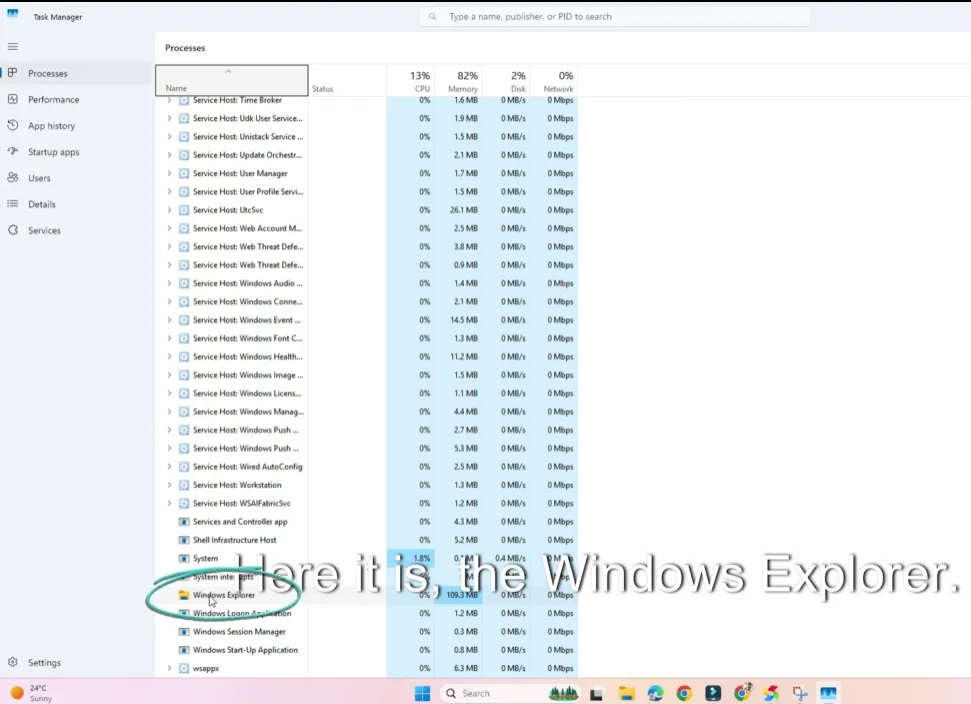Image resolution: width=971 pixels, height=704 pixels.
Task: Click the System process icon
Action: coord(184,558)
